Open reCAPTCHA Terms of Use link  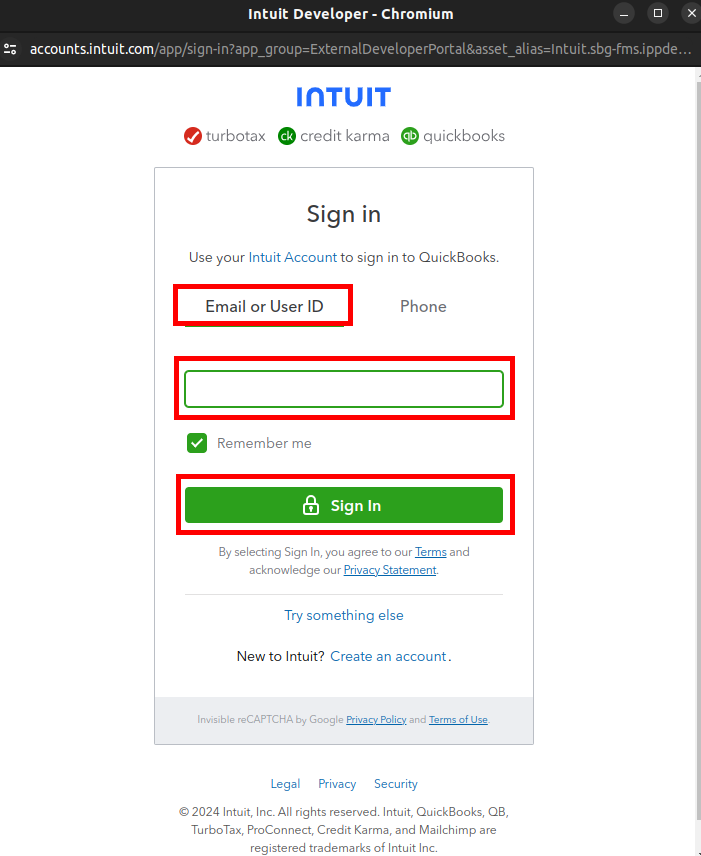(458, 720)
